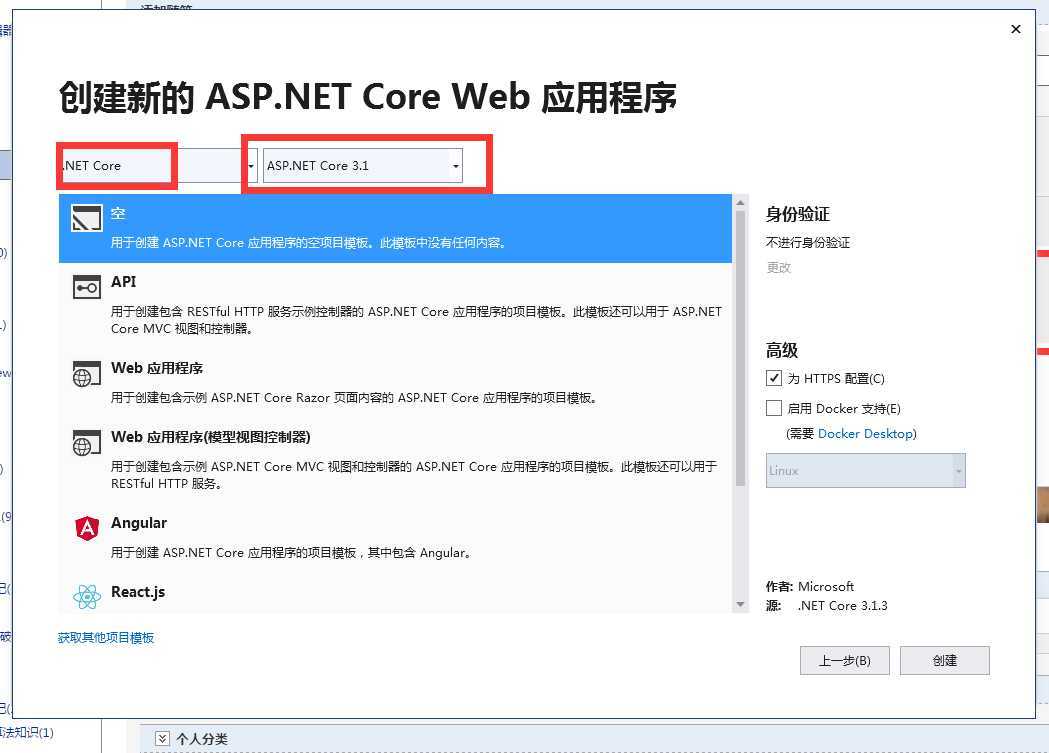Toggle 为 HTTPS 配置(C) checkbox

point(773,378)
